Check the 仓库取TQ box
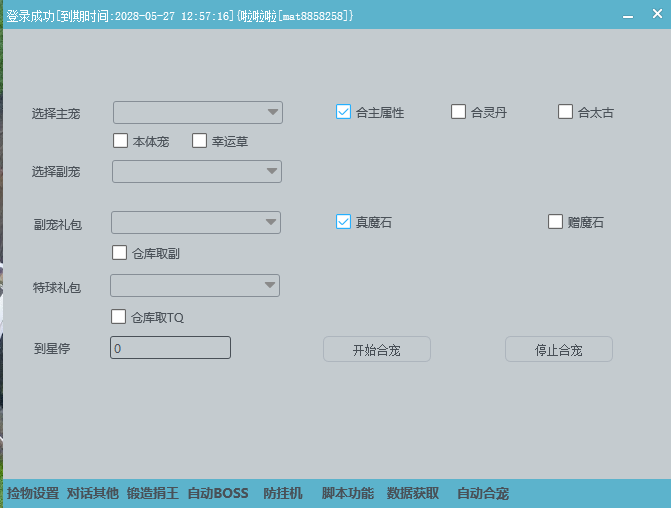Viewport: 671px width, 508px height. tap(120, 317)
